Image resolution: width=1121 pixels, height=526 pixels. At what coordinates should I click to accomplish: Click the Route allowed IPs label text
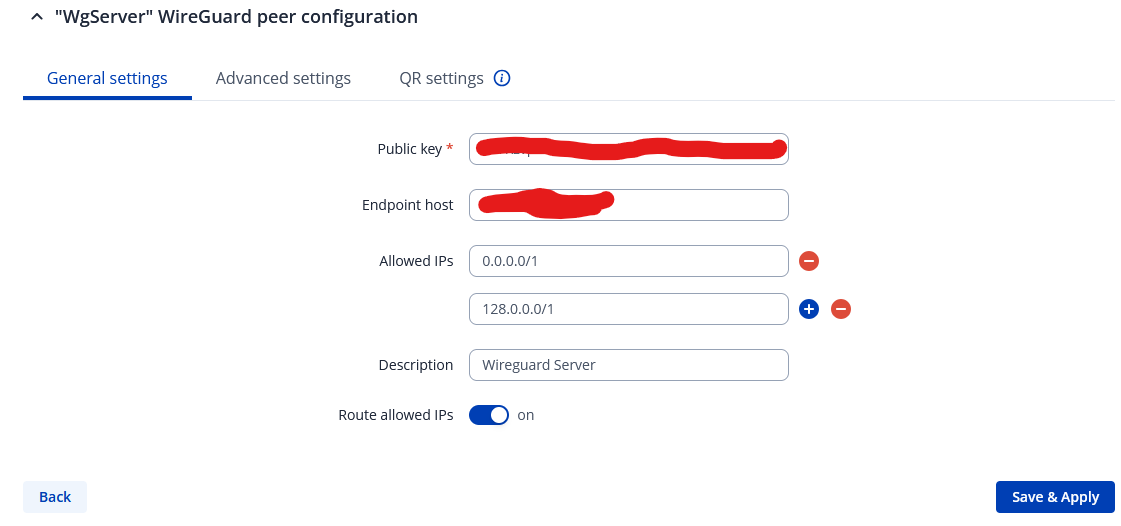pos(395,415)
